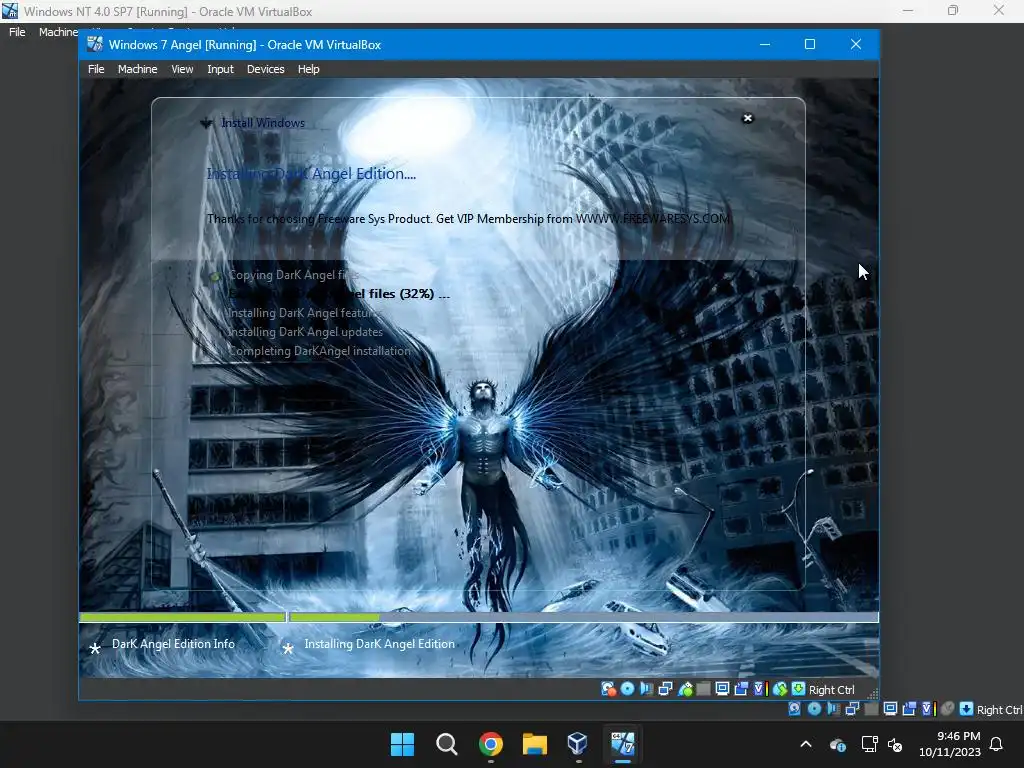This screenshot has width=1024, height=768.
Task: Click virtualization V icon in Windows 7 Angel status bar
Action: click(761, 689)
